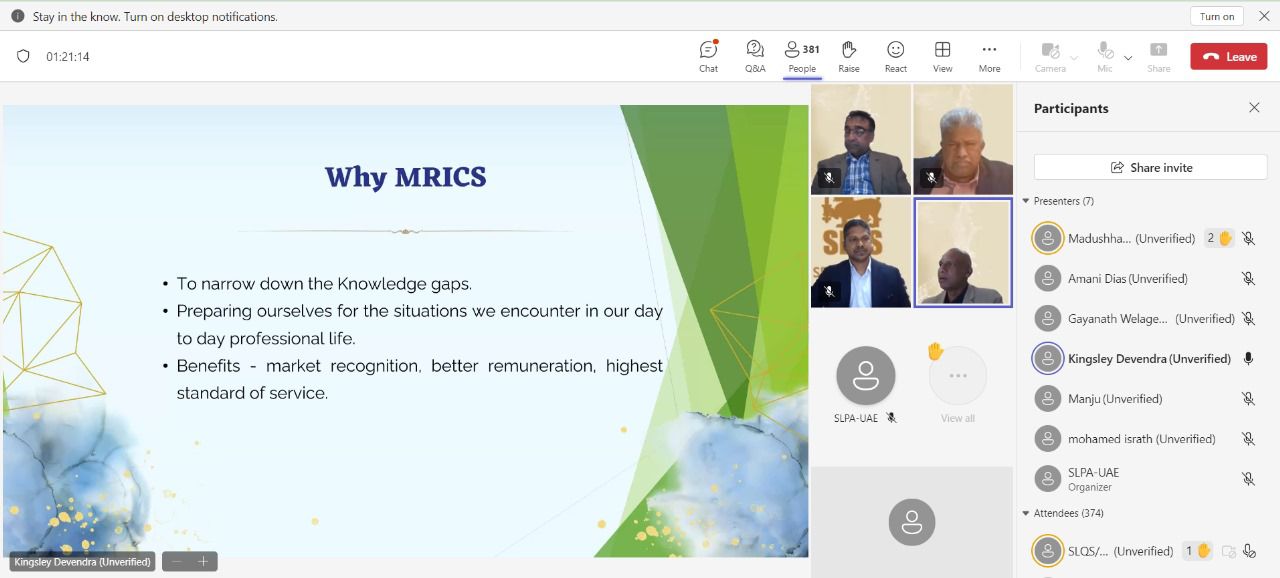The width and height of the screenshot is (1280, 578).
Task: Change the meeting View layout
Action: [942, 56]
